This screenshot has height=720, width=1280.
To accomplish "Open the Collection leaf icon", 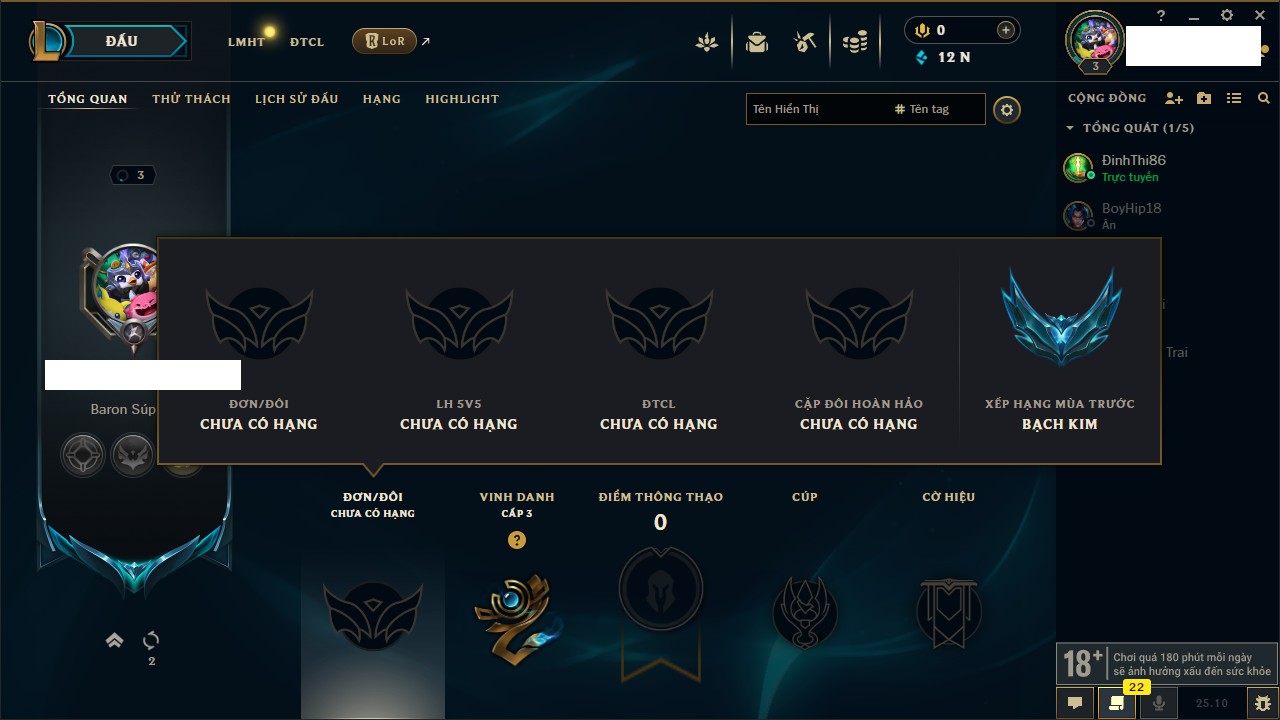I will coord(707,42).
